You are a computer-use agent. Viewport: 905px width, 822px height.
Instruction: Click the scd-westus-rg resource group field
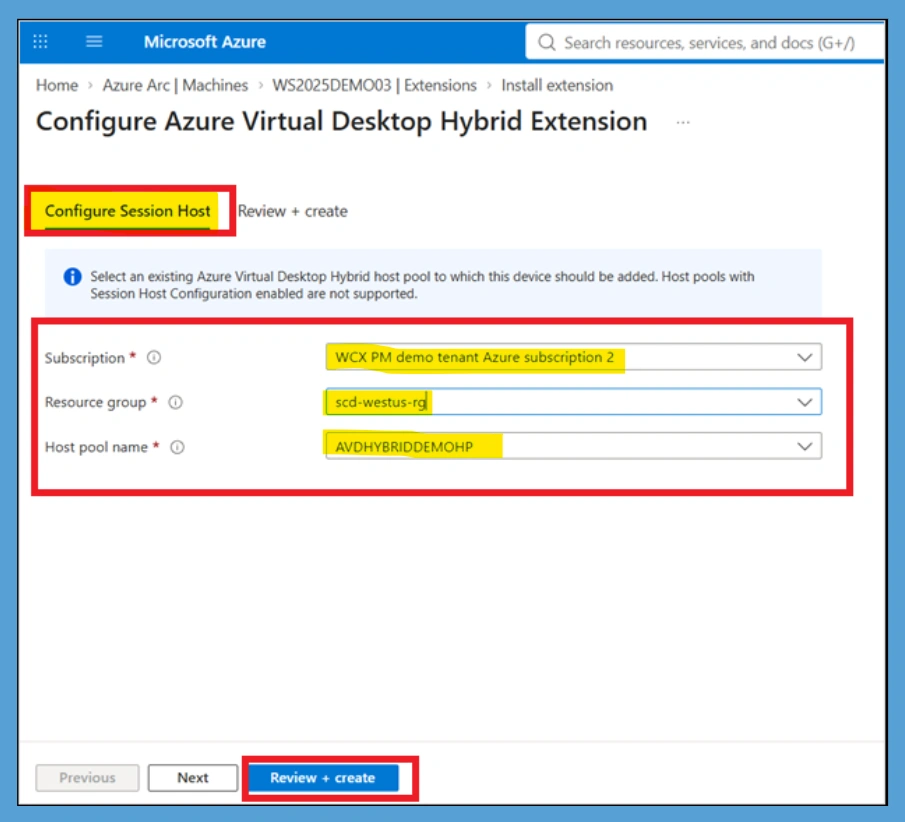point(573,402)
